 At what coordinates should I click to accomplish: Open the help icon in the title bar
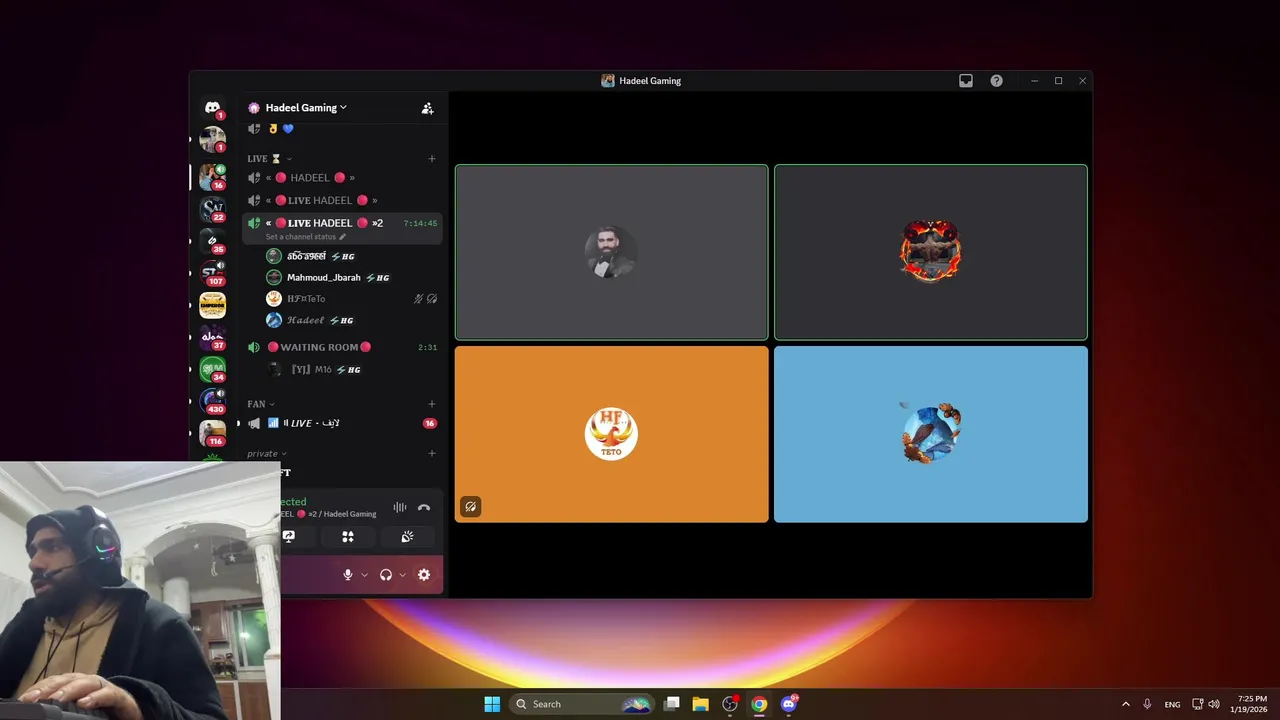pos(996,81)
